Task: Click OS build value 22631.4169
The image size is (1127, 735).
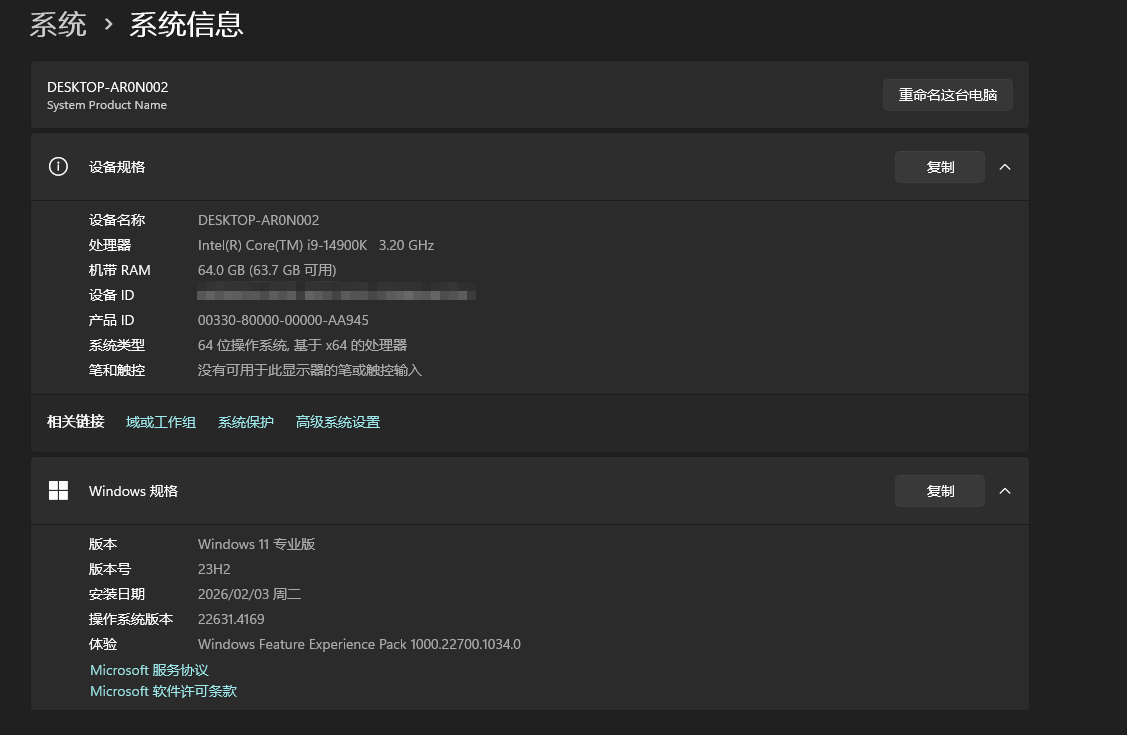Action: coord(231,619)
